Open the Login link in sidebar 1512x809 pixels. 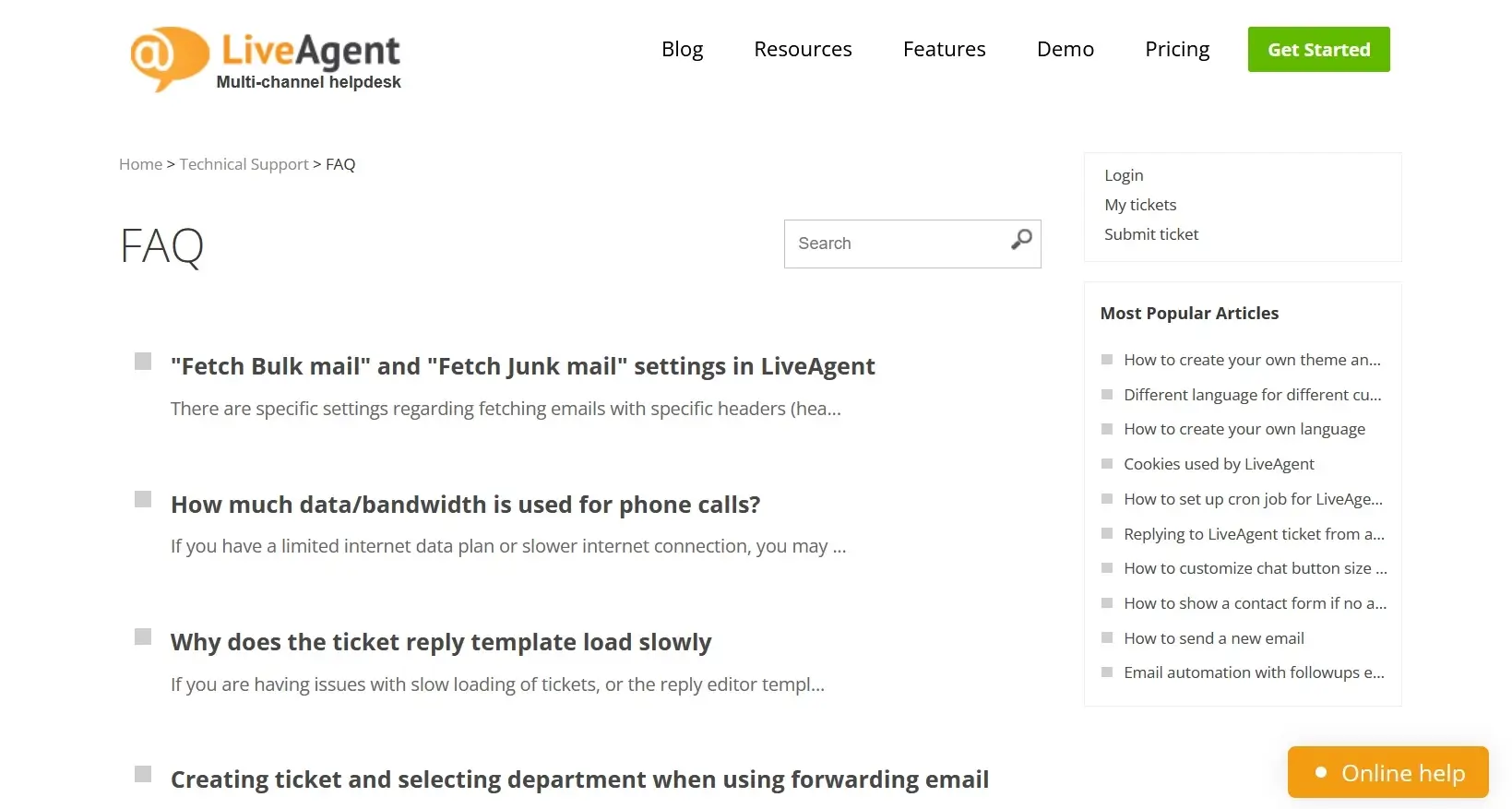(1123, 175)
